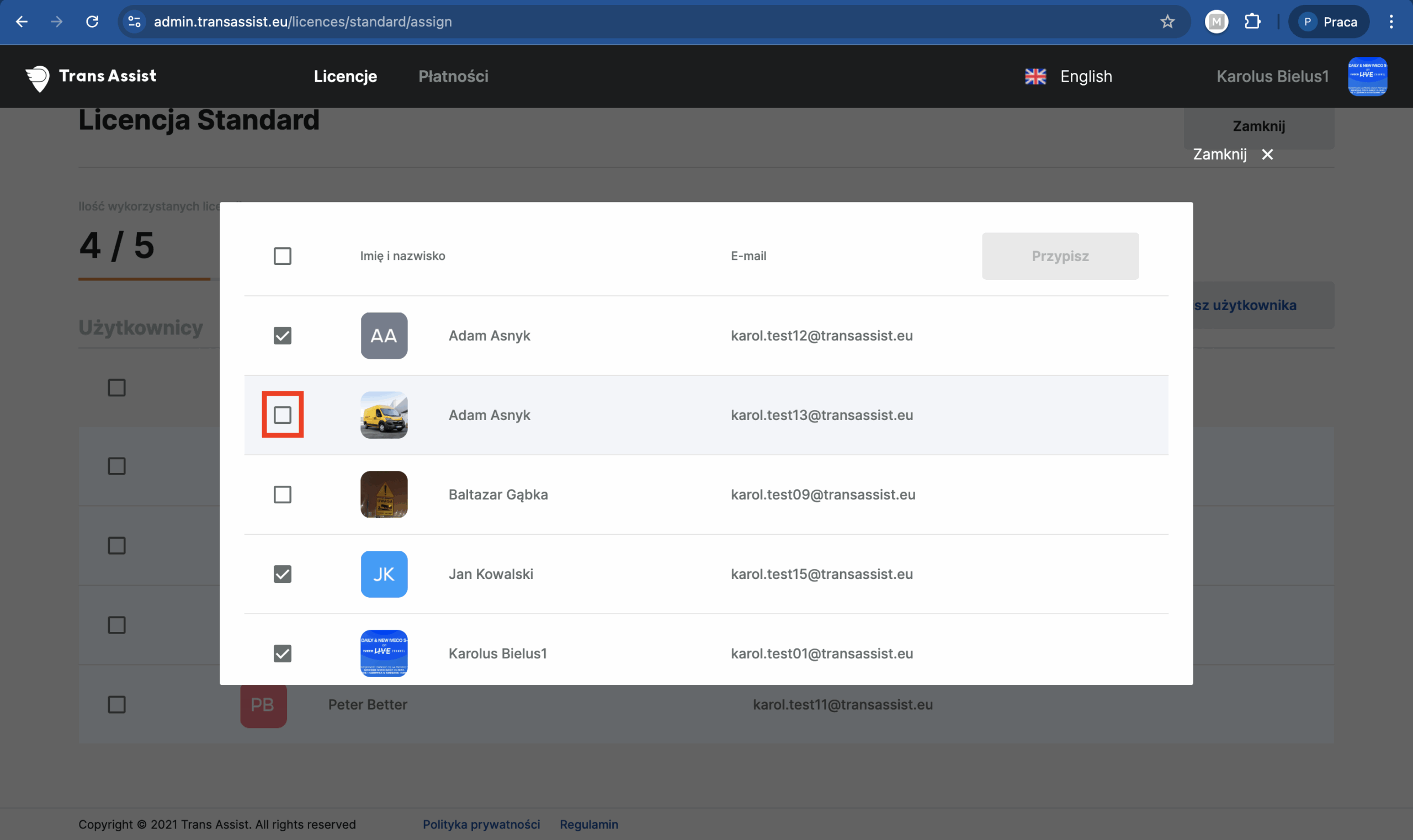Open the Praca Chrome profile menu
This screenshot has height=840, width=1413.
click(x=1328, y=22)
